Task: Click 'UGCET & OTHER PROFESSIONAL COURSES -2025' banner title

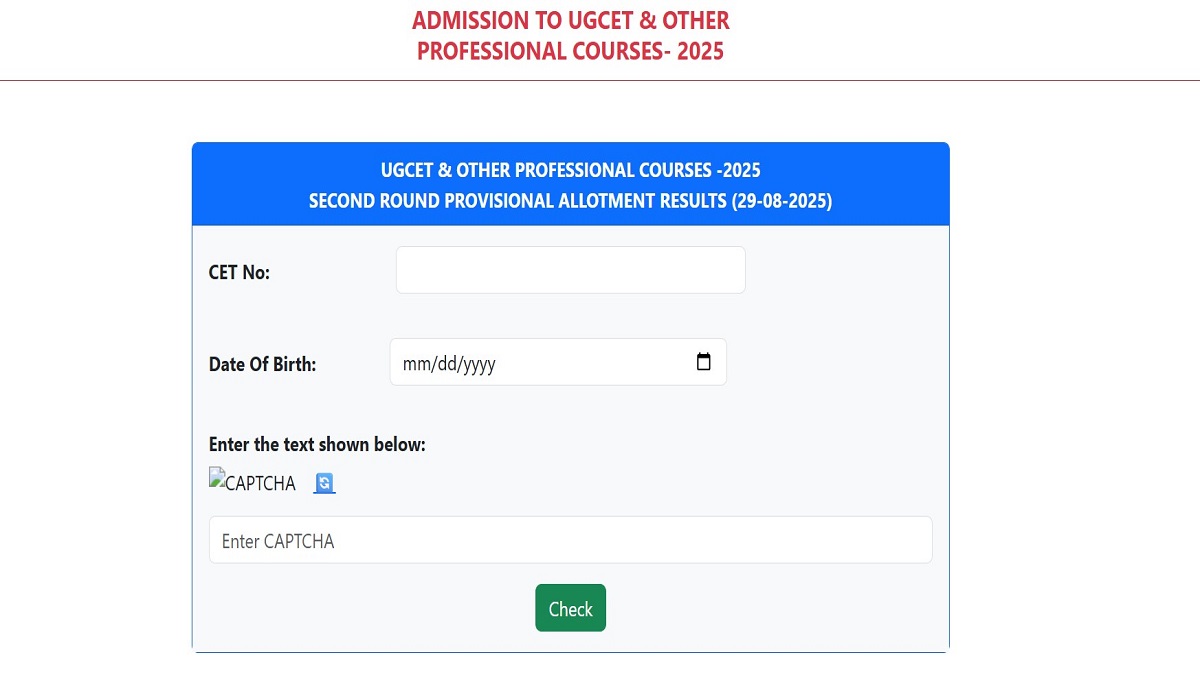Action: pyautogui.click(x=570, y=170)
